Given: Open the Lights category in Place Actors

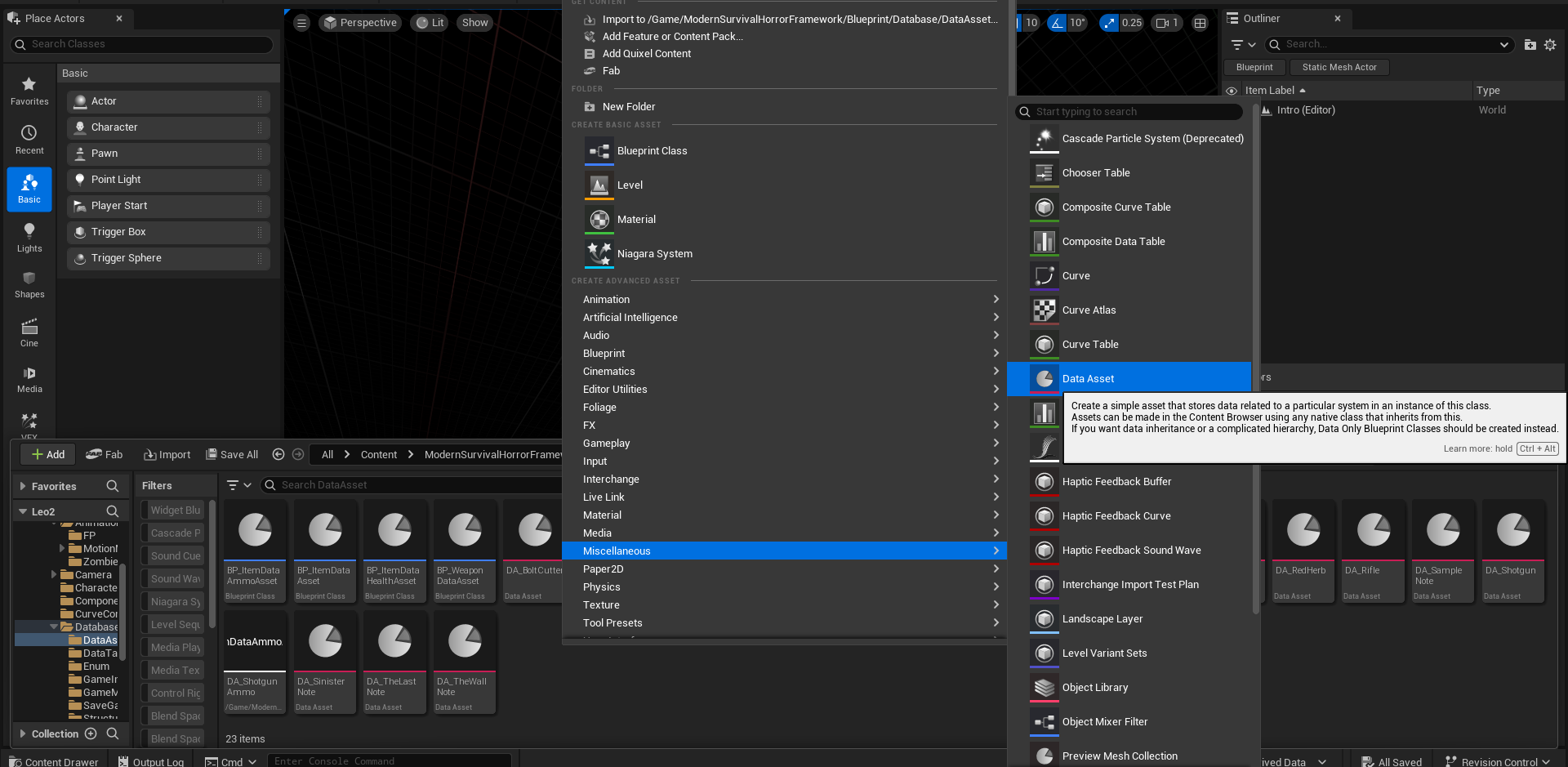Looking at the screenshot, I should tap(29, 238).
